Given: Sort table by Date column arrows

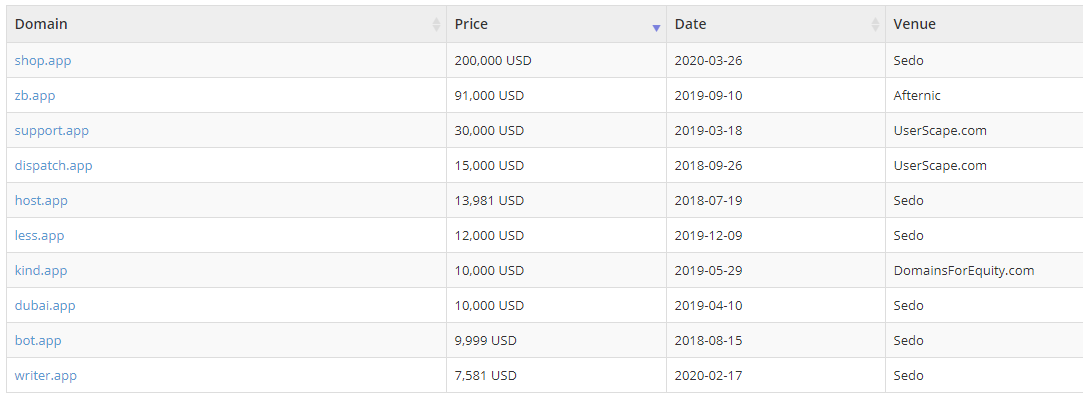Looking at the screenshot, I should (876, 24).
